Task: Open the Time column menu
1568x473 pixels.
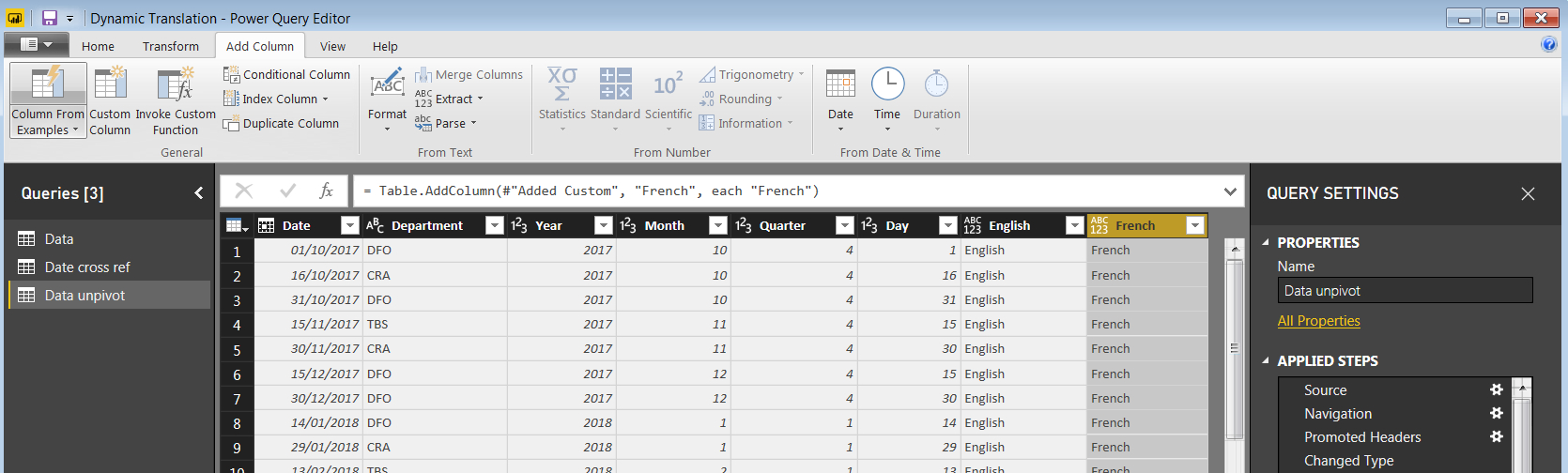Action: pos(887,100)
